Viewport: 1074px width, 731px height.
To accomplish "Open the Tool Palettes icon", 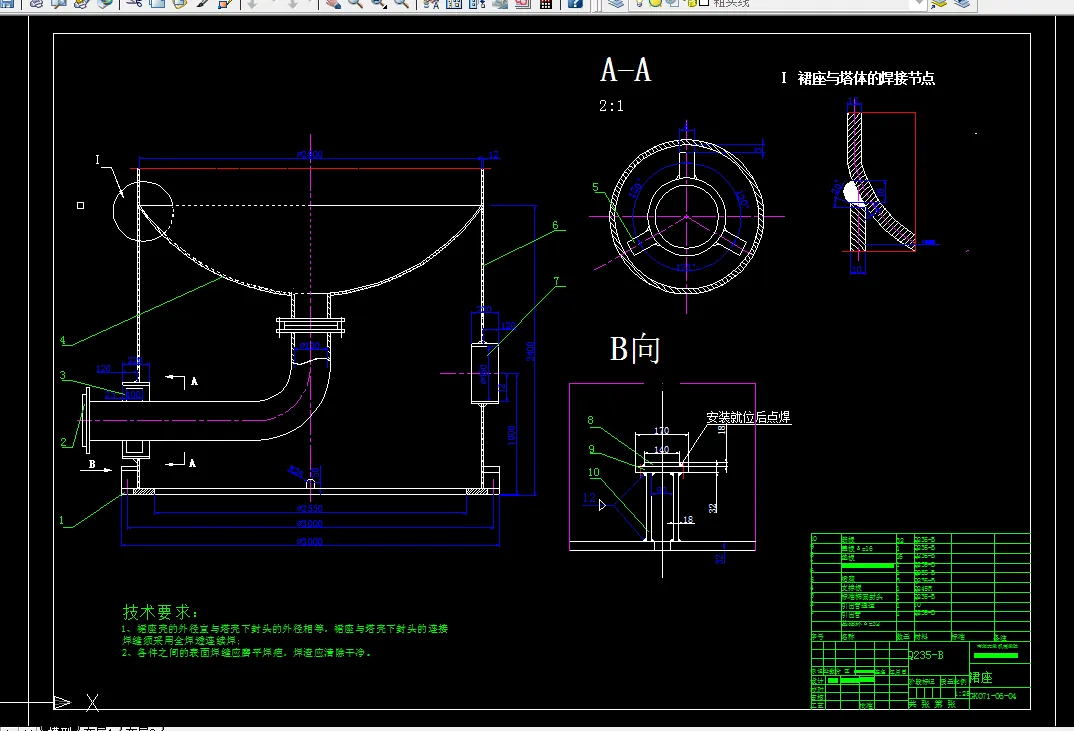I will (x=477, y=3).
